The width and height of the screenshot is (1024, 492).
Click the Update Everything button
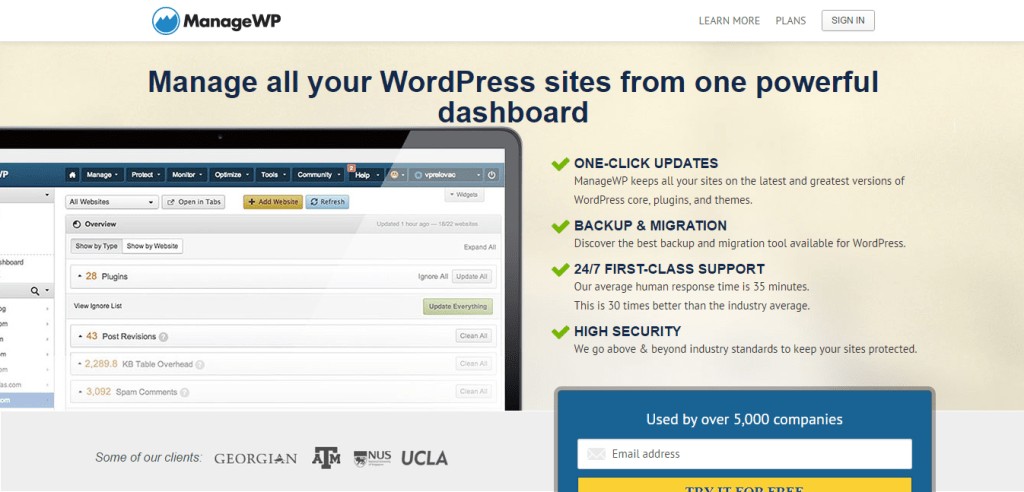coord(458,306)
